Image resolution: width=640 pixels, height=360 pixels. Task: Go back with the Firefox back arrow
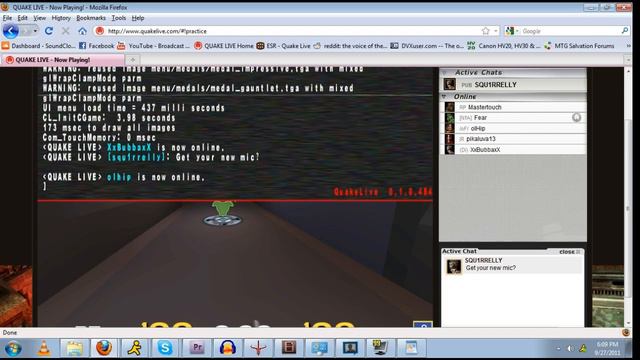11,31
